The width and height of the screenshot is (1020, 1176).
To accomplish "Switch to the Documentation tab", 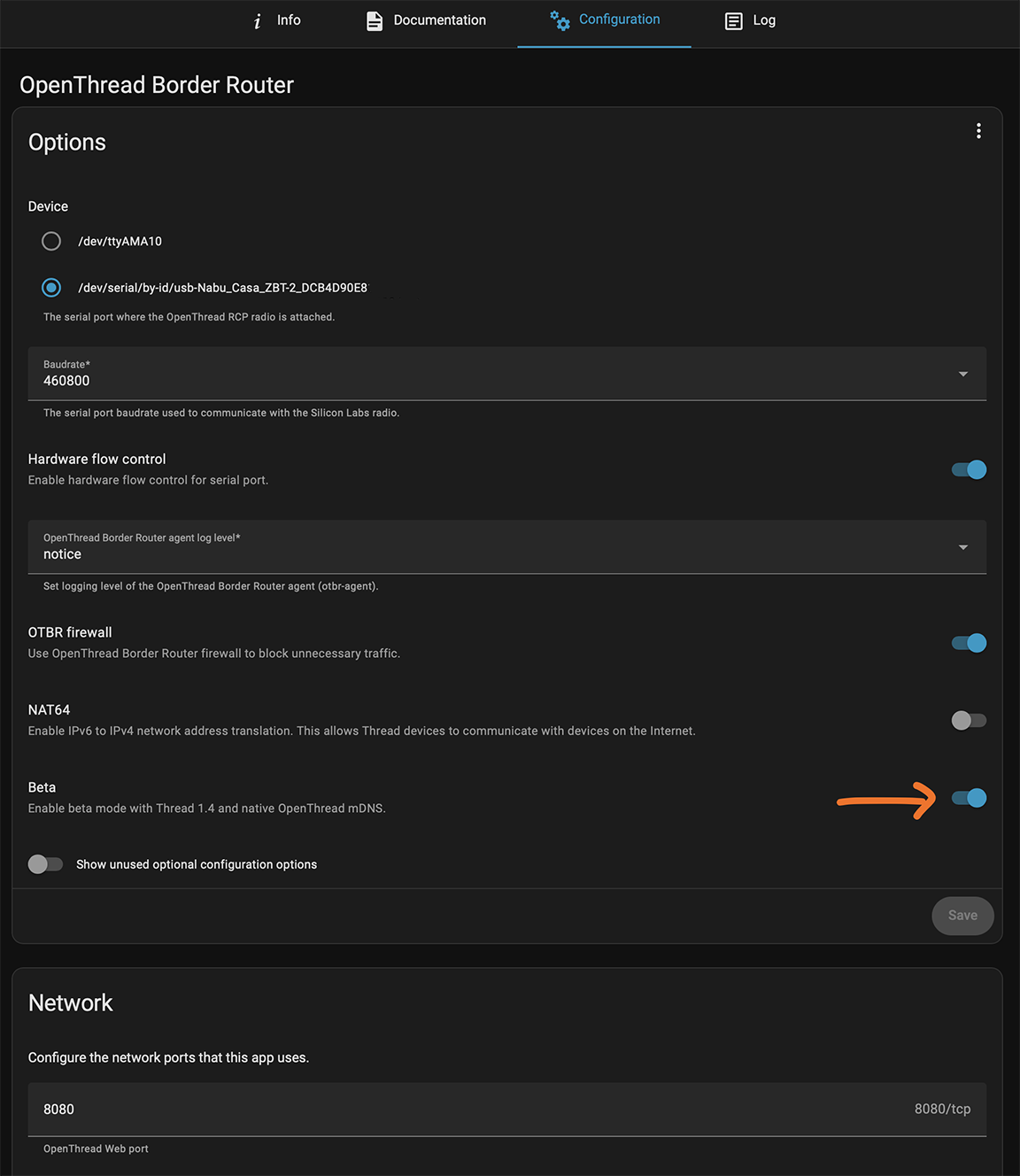I will (439, 20).
